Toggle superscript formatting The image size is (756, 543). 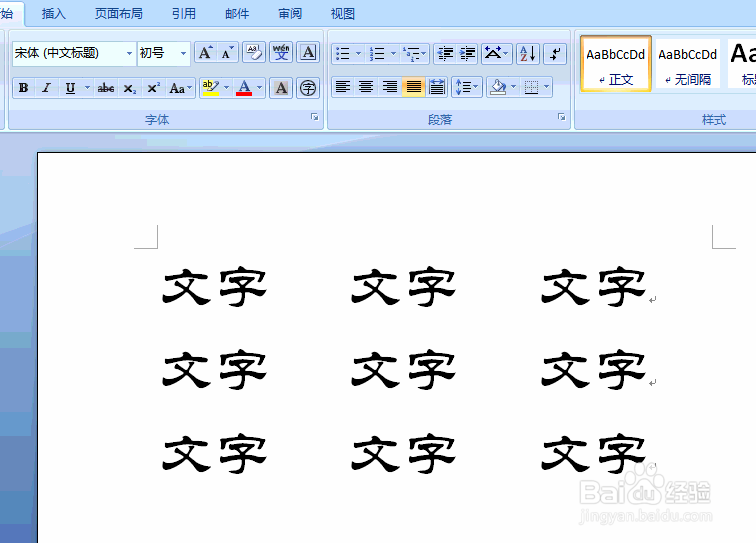153,88
